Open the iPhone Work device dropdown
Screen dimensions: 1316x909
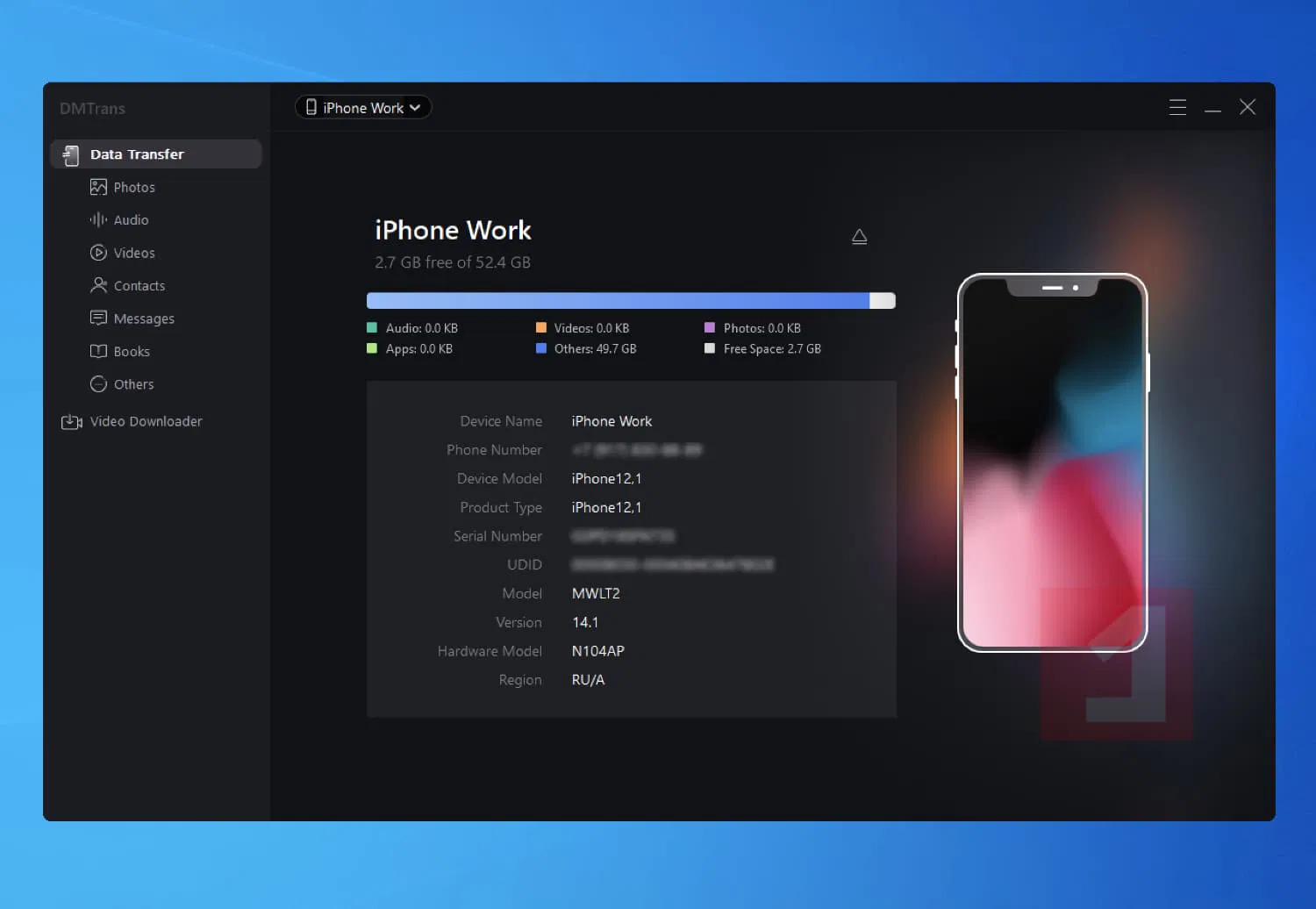coord(363,107)
